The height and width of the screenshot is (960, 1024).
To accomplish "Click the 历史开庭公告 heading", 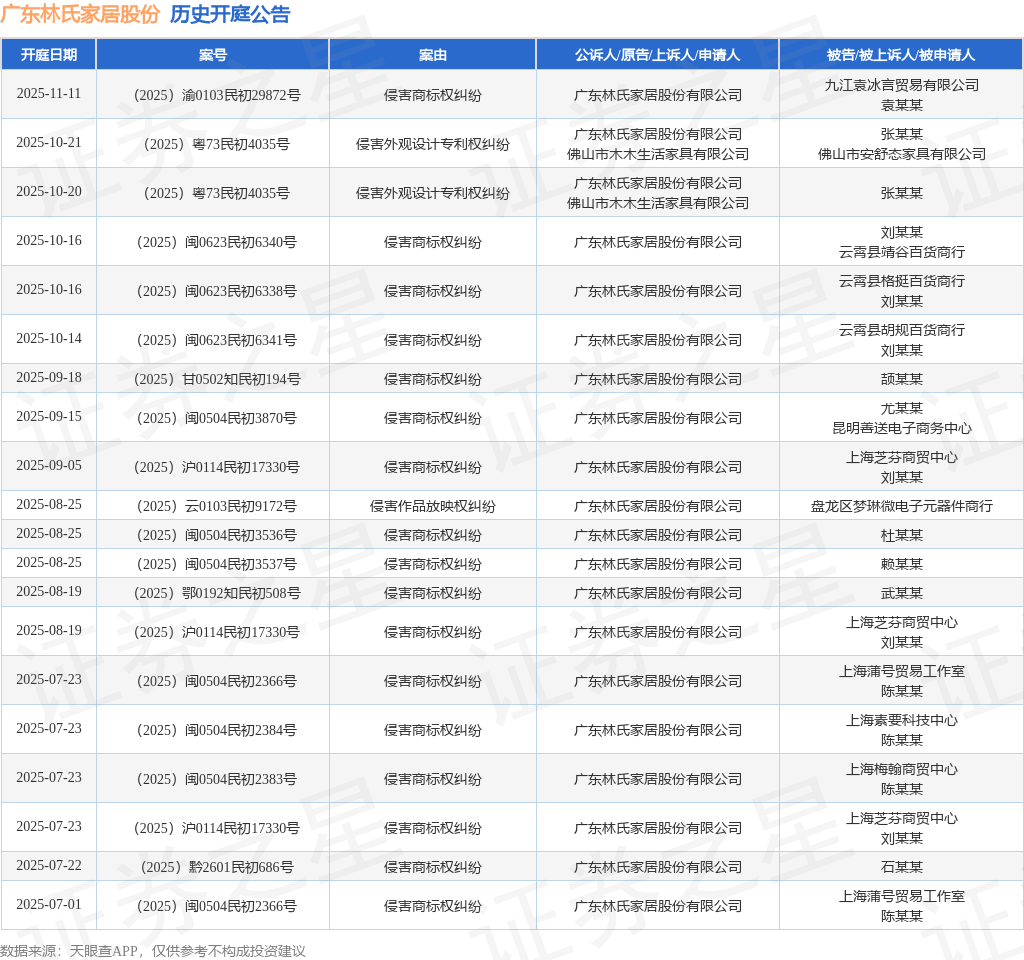I will click(x=230, y=14).
